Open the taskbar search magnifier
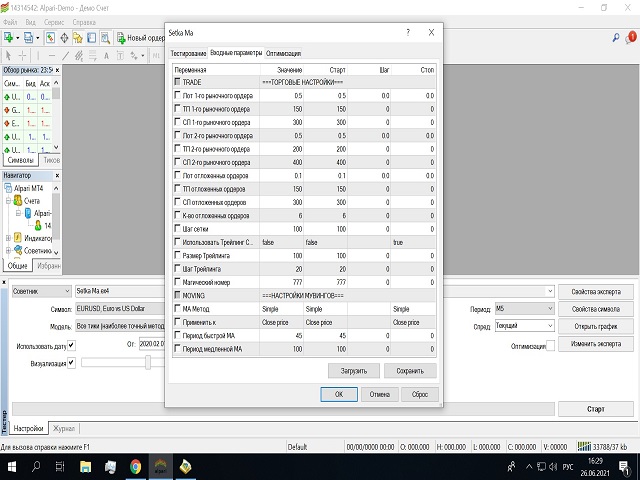 click(x=36, y=466)
